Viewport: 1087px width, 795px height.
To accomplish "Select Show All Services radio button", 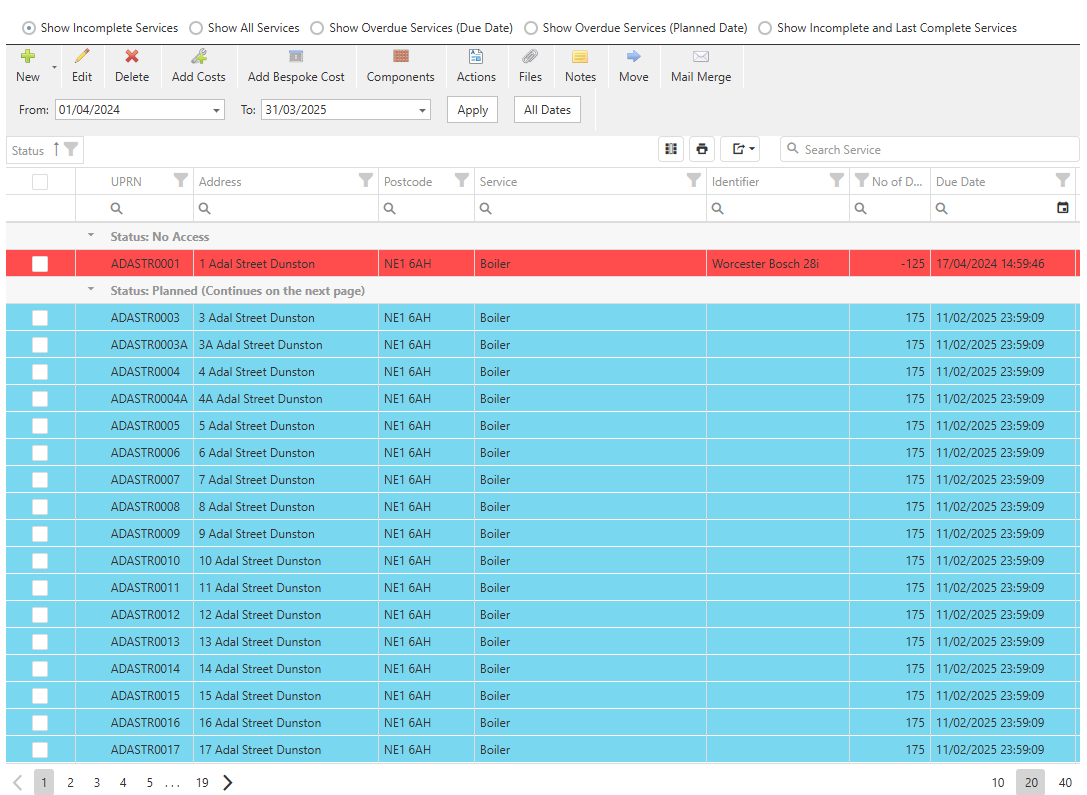I will pos(196,28).
